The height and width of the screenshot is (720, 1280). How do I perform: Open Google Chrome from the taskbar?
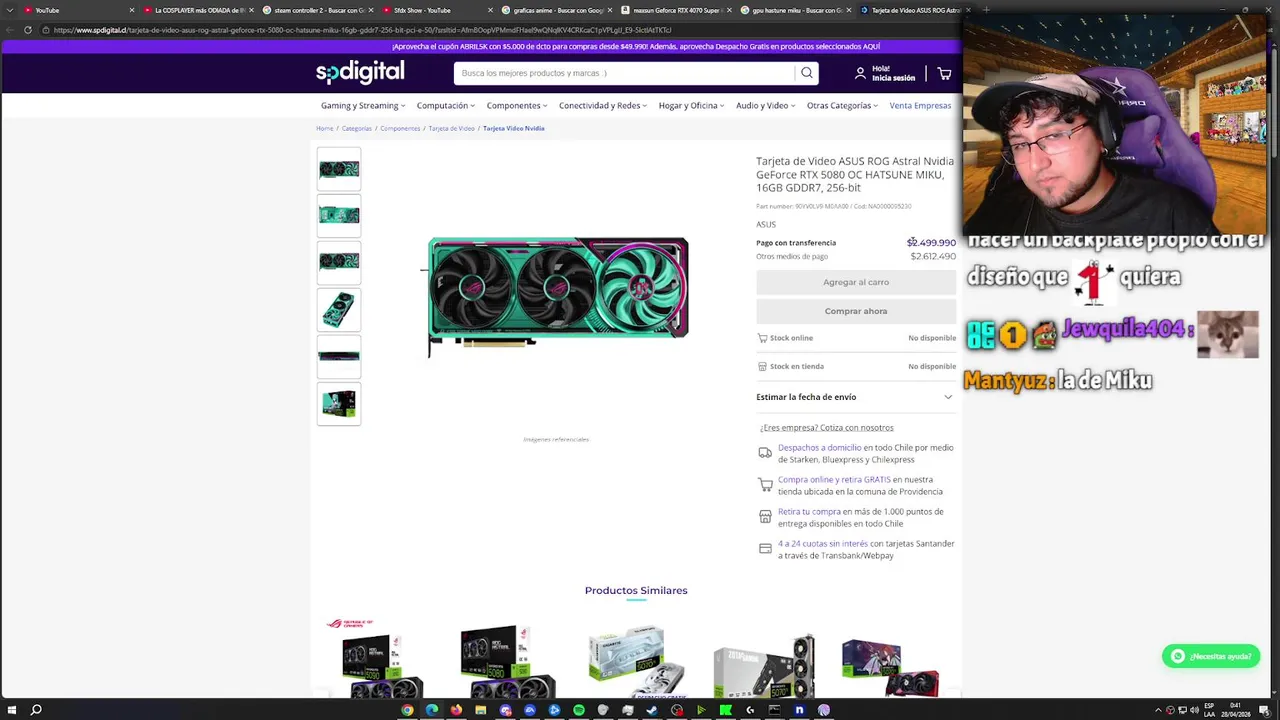pos(407,710)
